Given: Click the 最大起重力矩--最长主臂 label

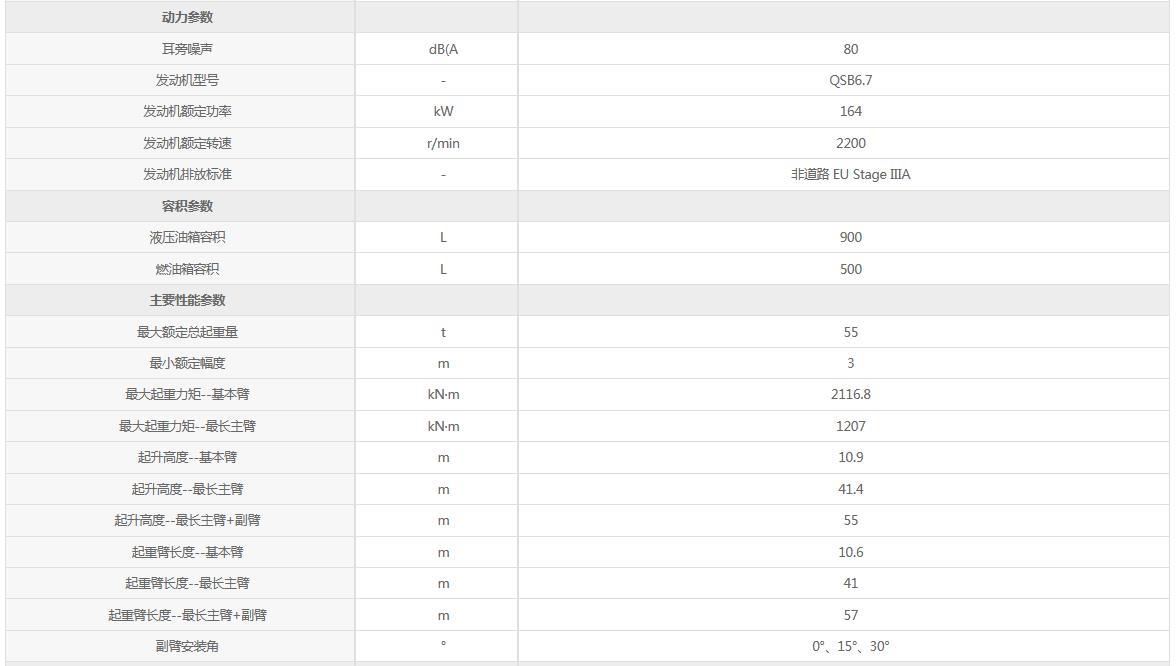Looking at the screenshot, I should [x=187, y=426].
